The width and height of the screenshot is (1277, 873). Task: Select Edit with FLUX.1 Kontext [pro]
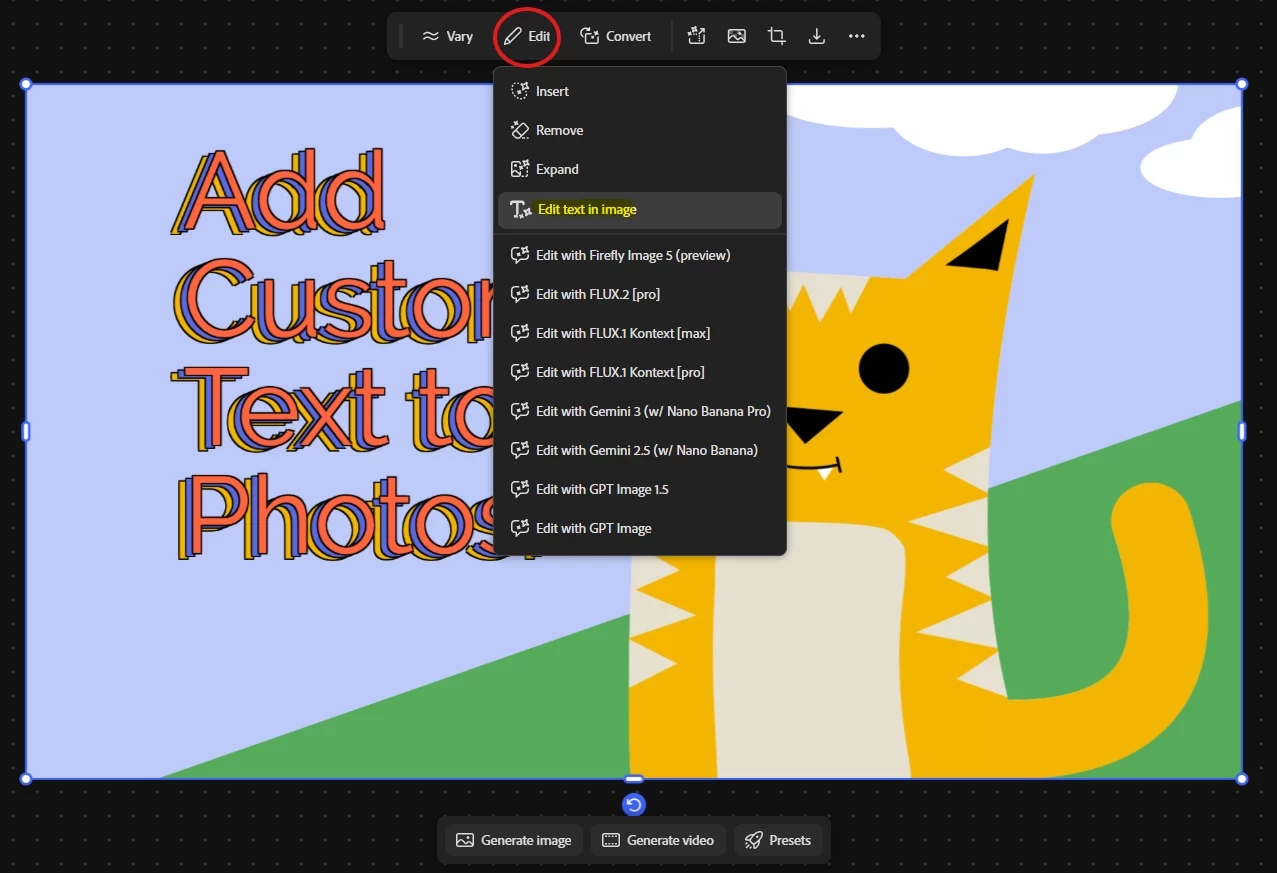(x=640, y=372)
